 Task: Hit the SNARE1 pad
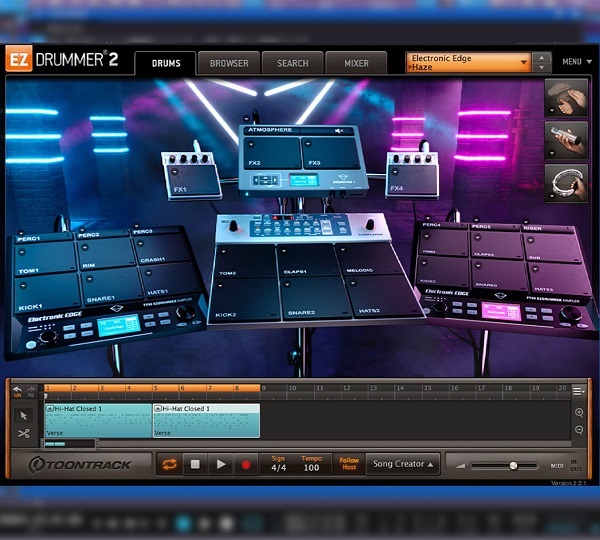[x=112, y=285]
